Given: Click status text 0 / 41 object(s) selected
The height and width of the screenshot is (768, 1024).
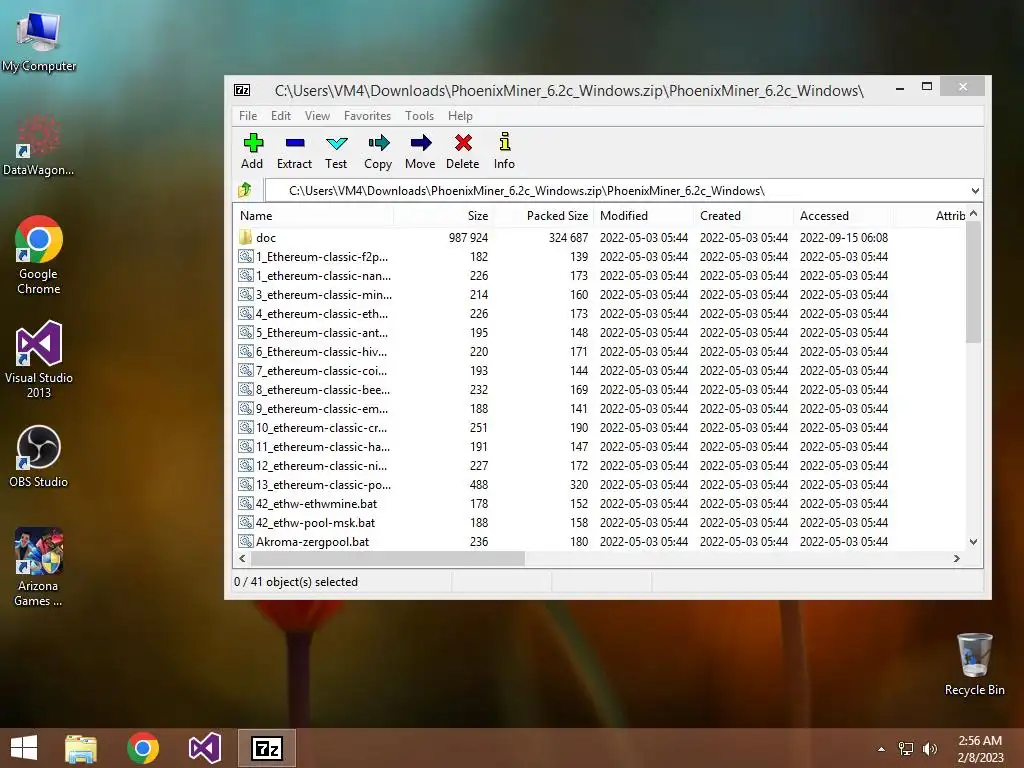Looking at the screenshot, I should (x=296, y=582).
